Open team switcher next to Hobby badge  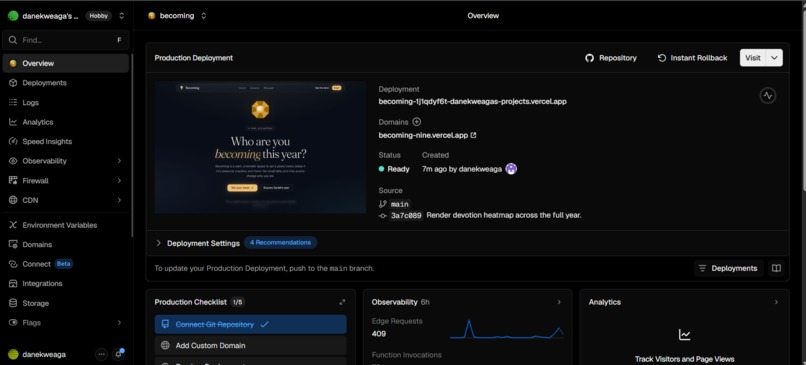[121, 16]
